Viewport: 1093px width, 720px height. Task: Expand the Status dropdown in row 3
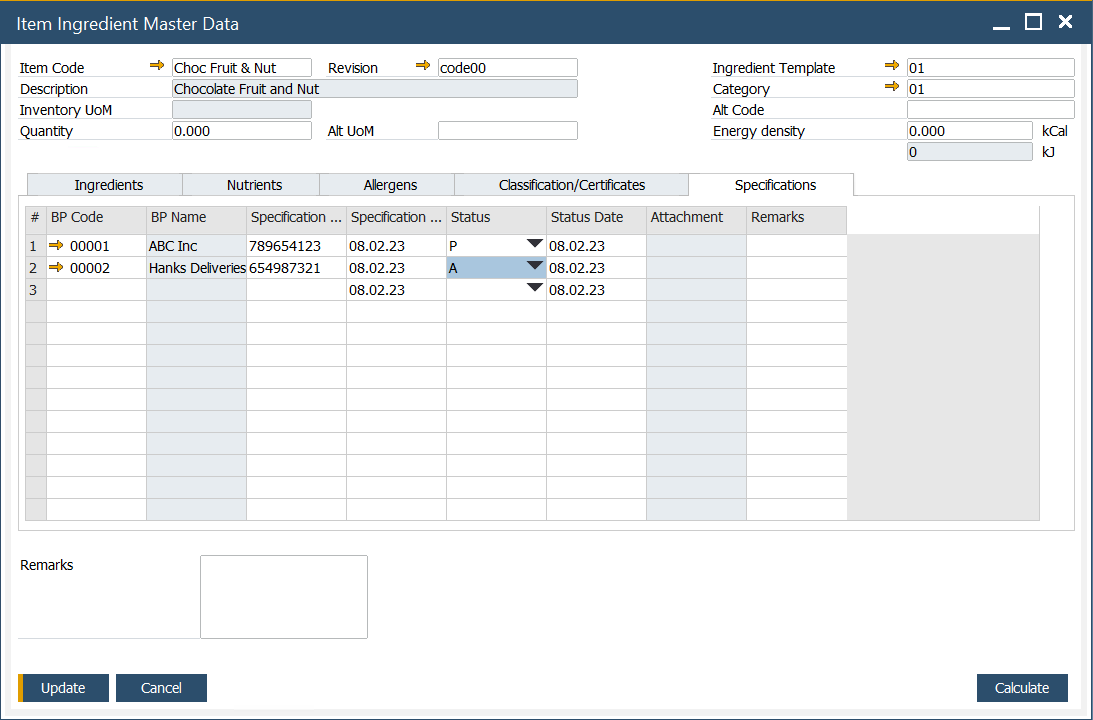point(534,288)
